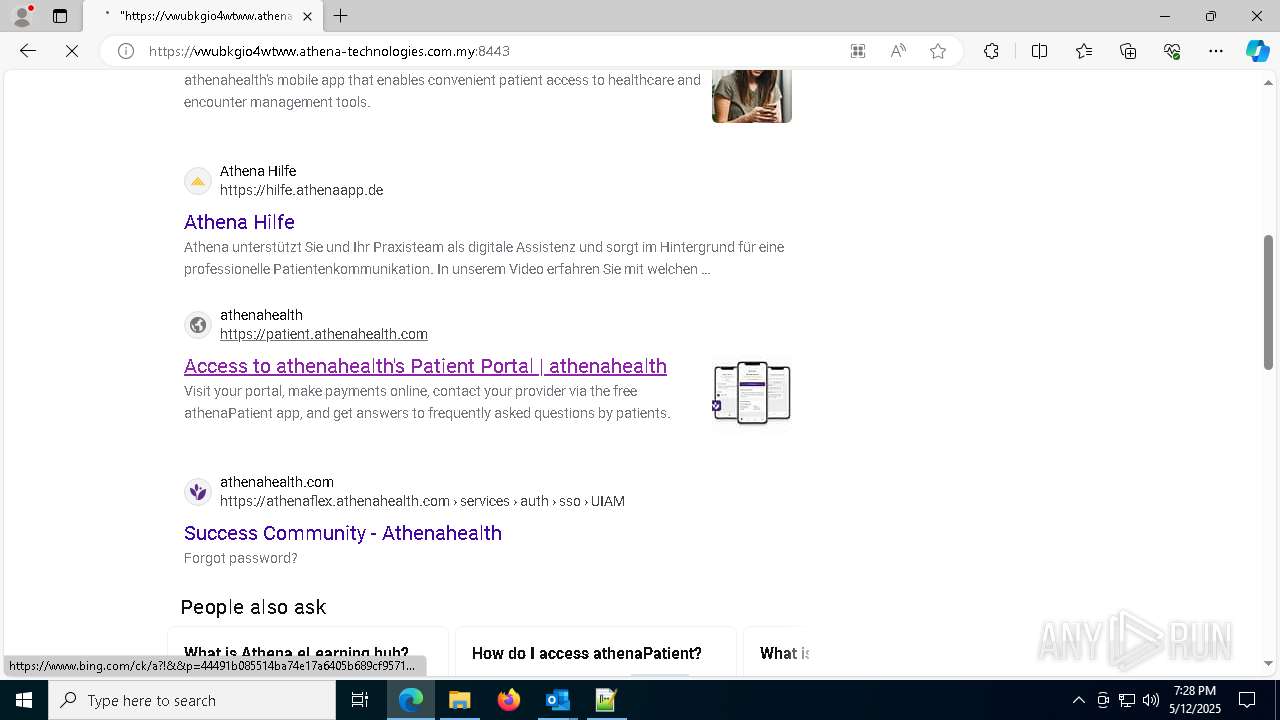The image size is (1280, 720).
Task: Click the scrollbar down arrow
Action: pyautogui.click(x=1269, y=663)
